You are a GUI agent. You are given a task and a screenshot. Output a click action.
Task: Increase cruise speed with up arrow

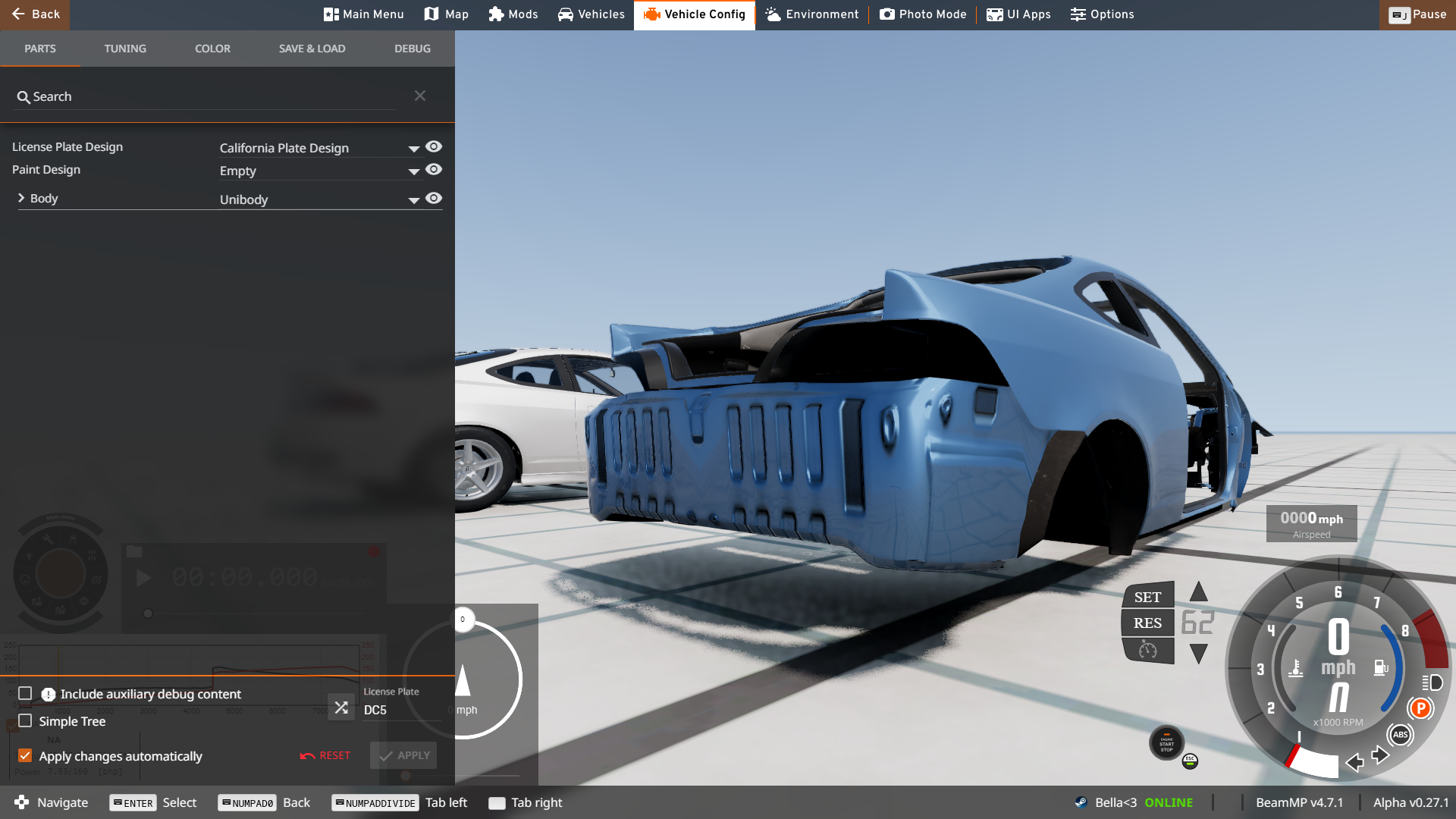(1198, 592)
